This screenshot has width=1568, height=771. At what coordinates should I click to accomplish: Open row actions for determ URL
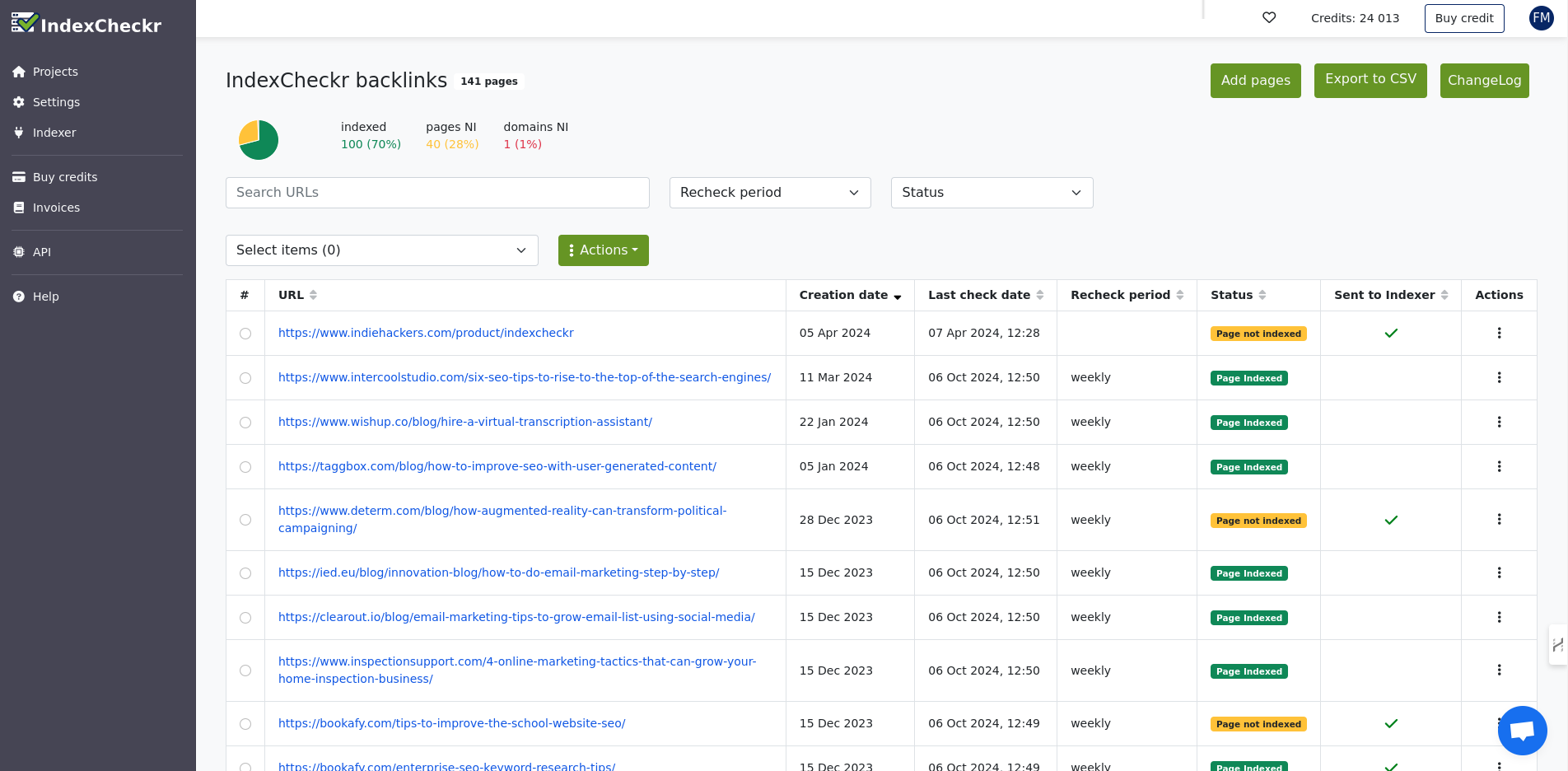point(1499,519)
